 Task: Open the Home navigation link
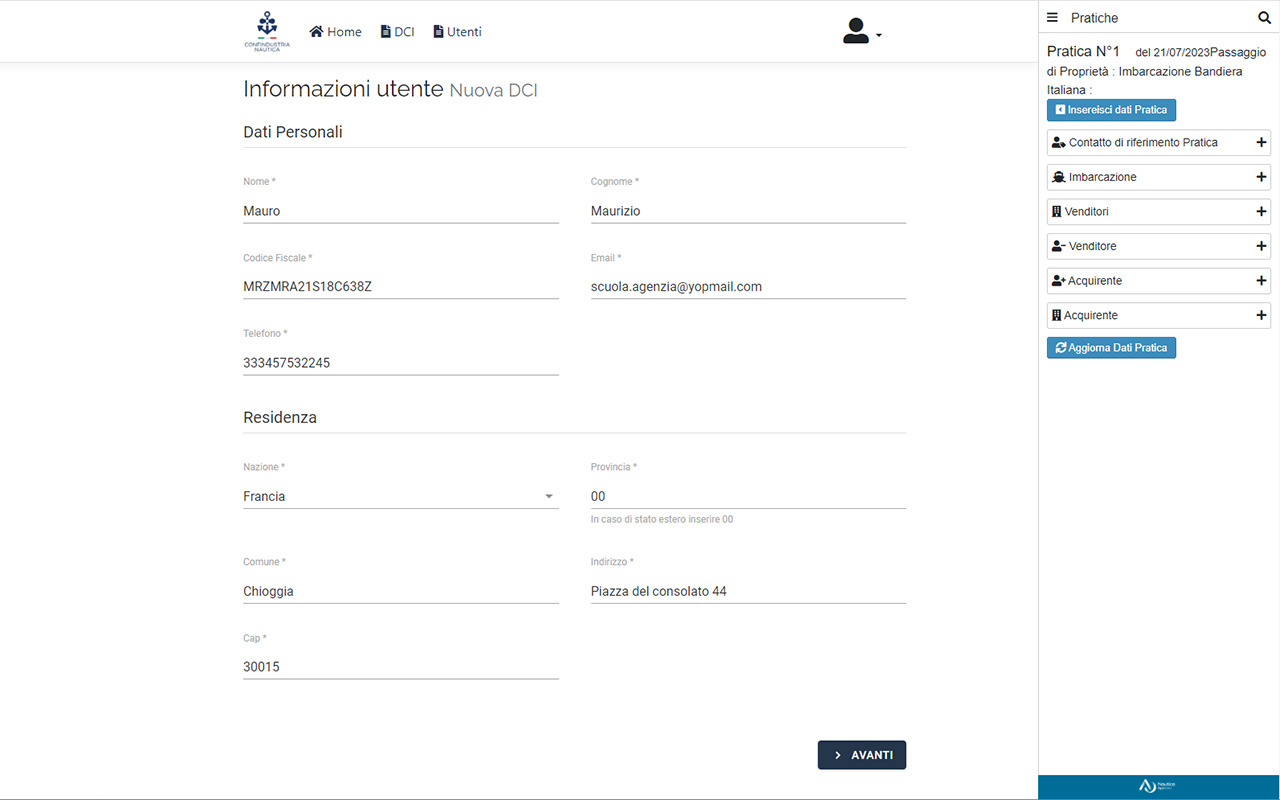[335, 32]
